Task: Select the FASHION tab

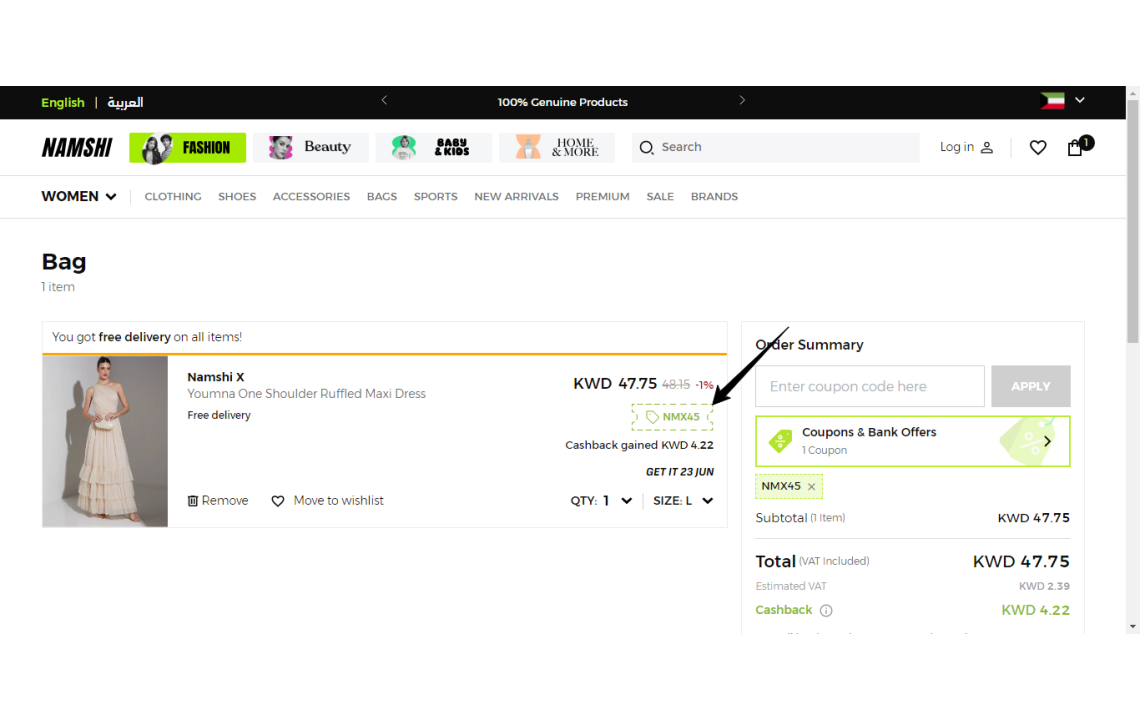Action: (x=188, y=148)
